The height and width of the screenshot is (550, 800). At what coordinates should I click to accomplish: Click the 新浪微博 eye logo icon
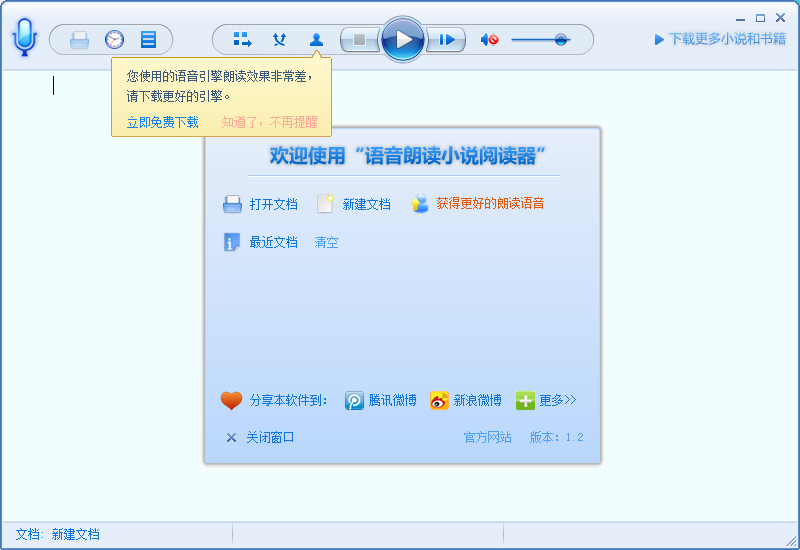439,401
